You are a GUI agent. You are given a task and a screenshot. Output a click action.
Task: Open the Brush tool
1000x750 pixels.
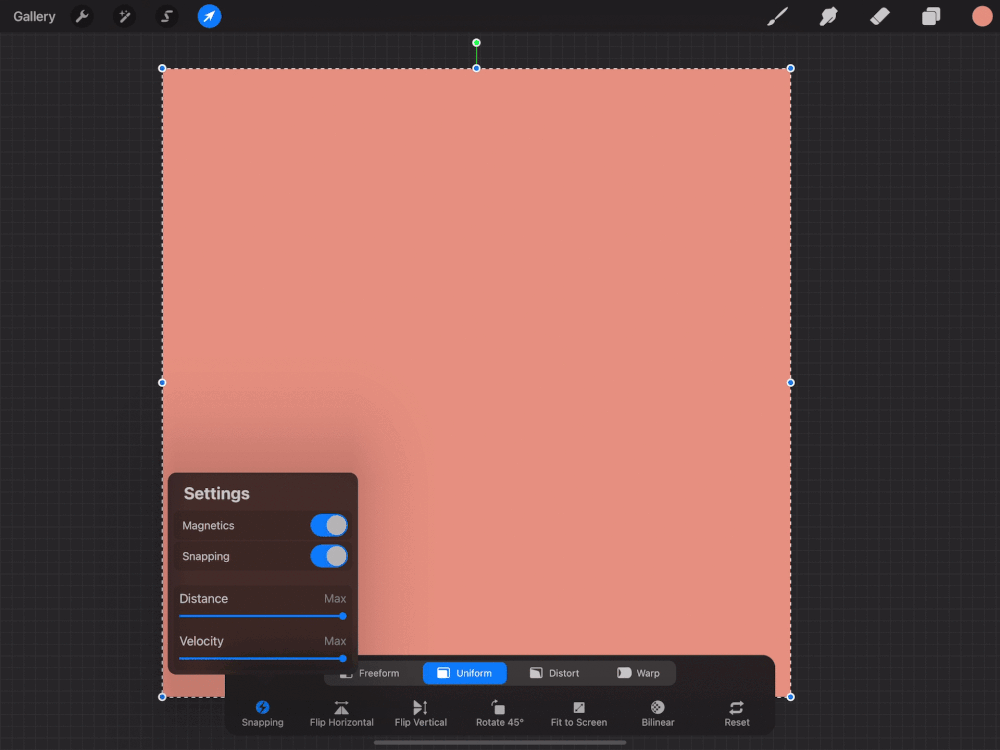click(x=778, y=16)
